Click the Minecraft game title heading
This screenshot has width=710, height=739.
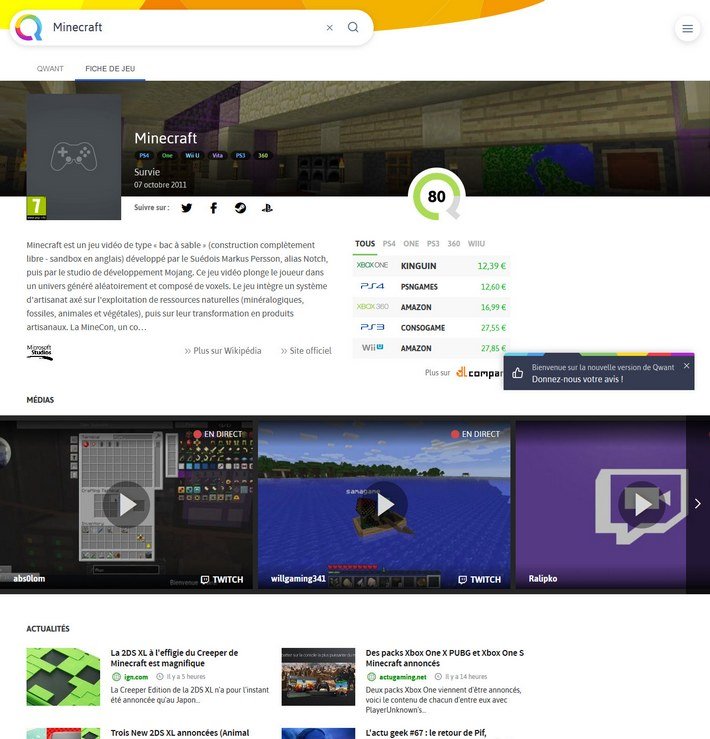(165, 138)
